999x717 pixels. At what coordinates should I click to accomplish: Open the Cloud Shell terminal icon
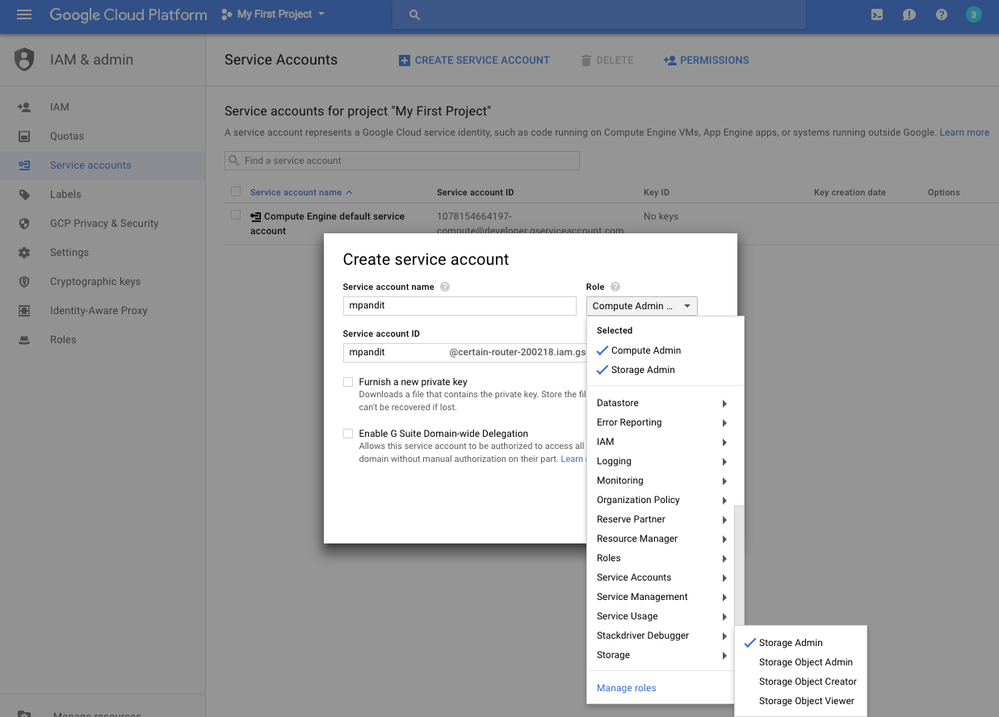click(876, 14)
